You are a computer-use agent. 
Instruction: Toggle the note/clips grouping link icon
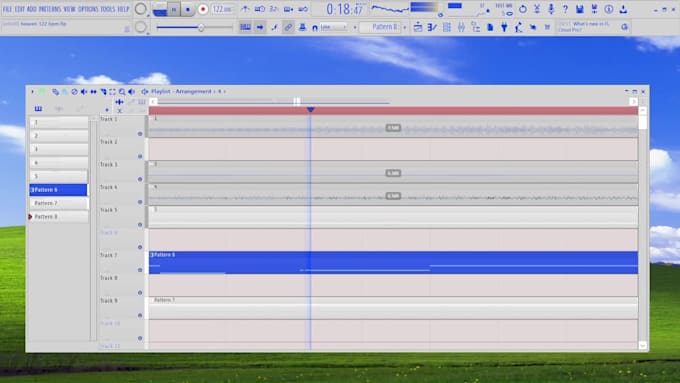pyautogui.click(x=288, y=27)
